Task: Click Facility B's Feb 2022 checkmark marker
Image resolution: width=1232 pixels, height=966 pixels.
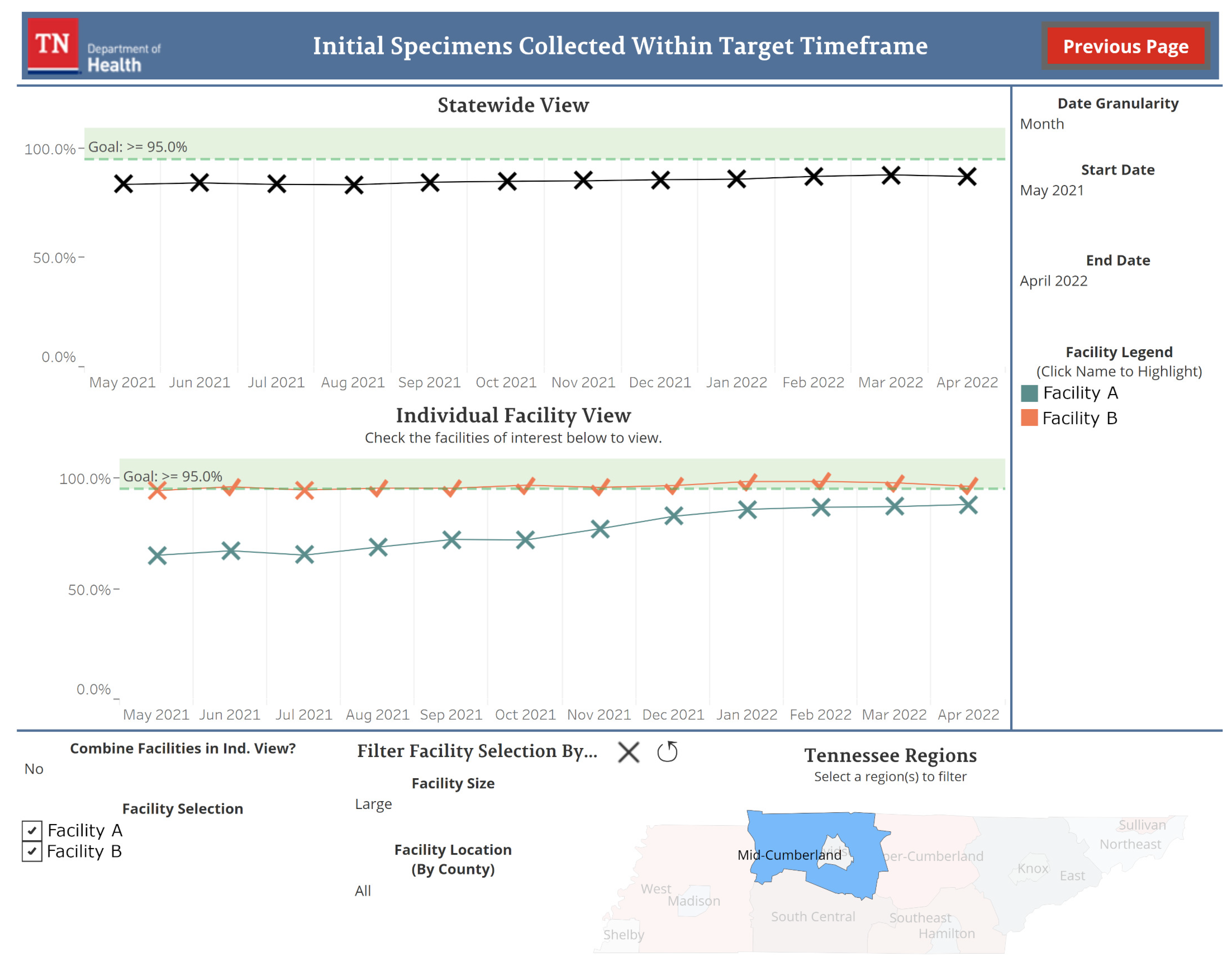Action: pyautogui.click(x=821, y=481)
